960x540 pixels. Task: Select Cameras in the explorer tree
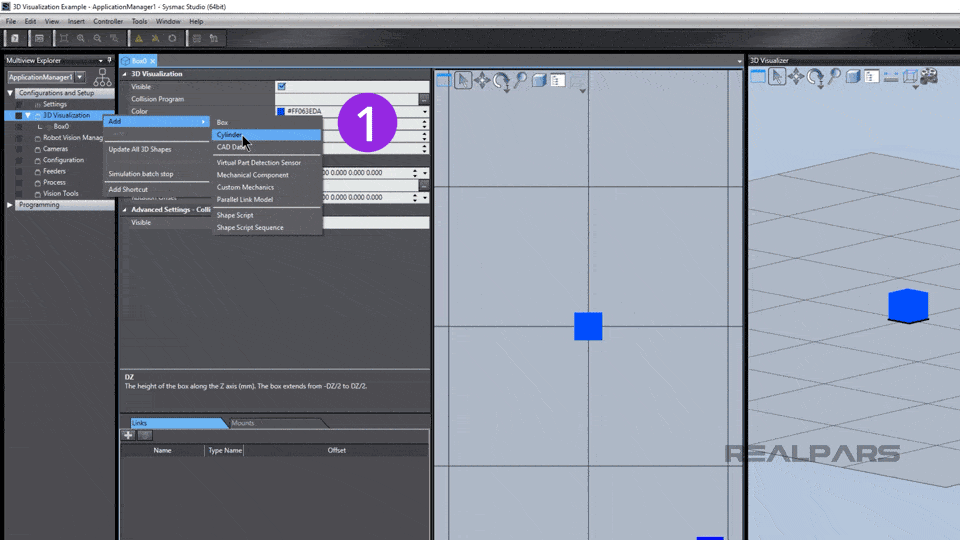coord(55,149)
